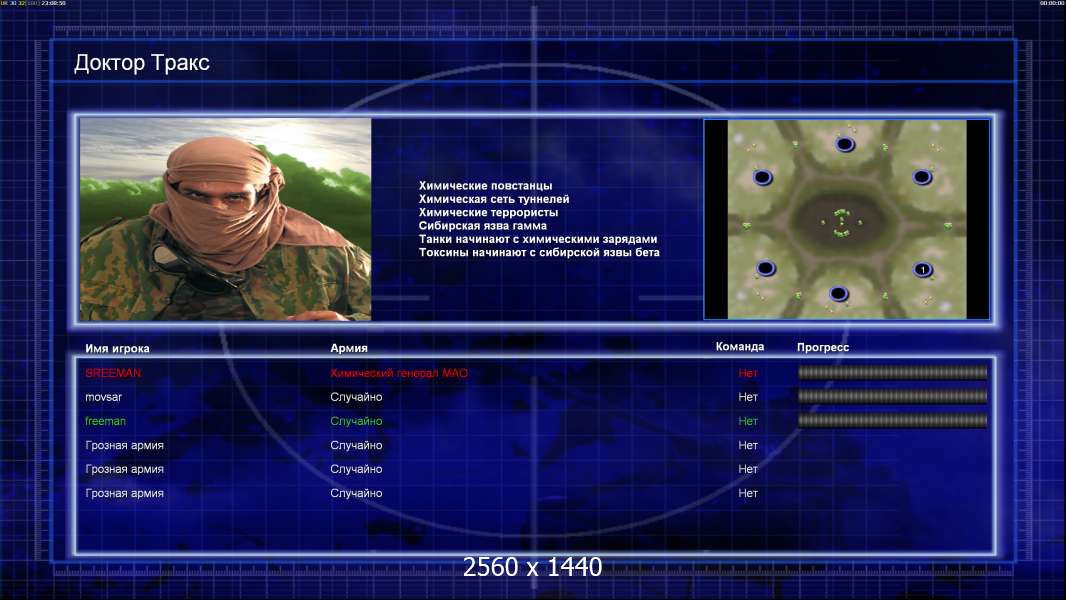Click SREEMAN's loading progress bar
The image size is (1066, 600).
893,372
